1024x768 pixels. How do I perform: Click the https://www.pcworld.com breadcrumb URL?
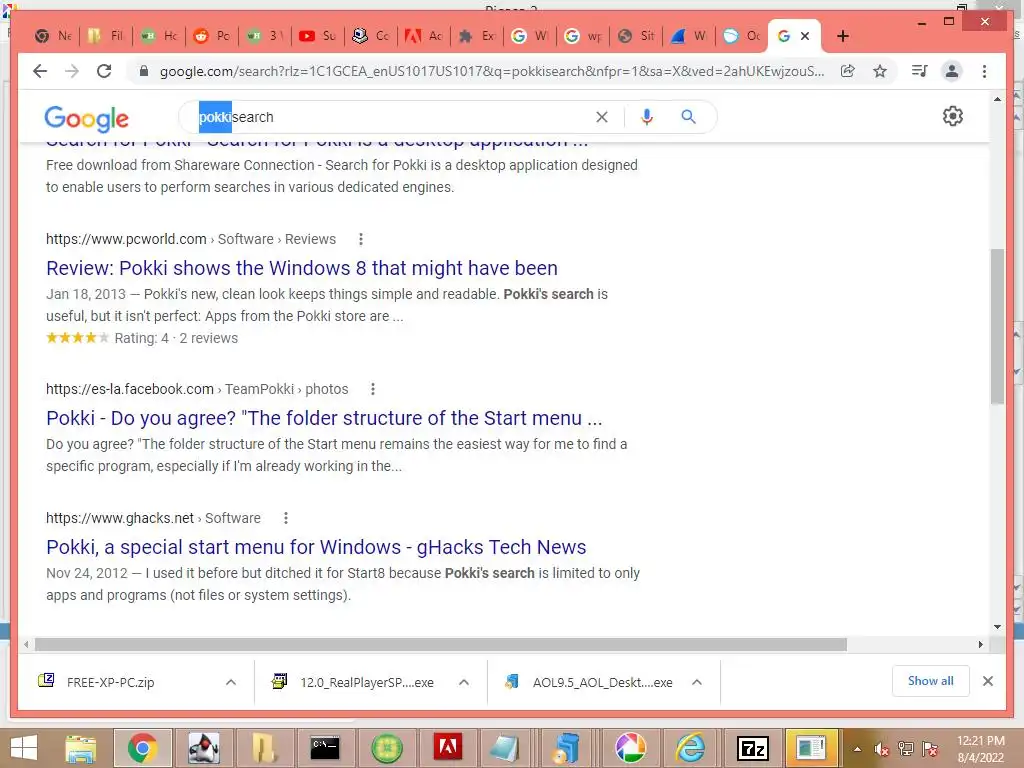126,239
